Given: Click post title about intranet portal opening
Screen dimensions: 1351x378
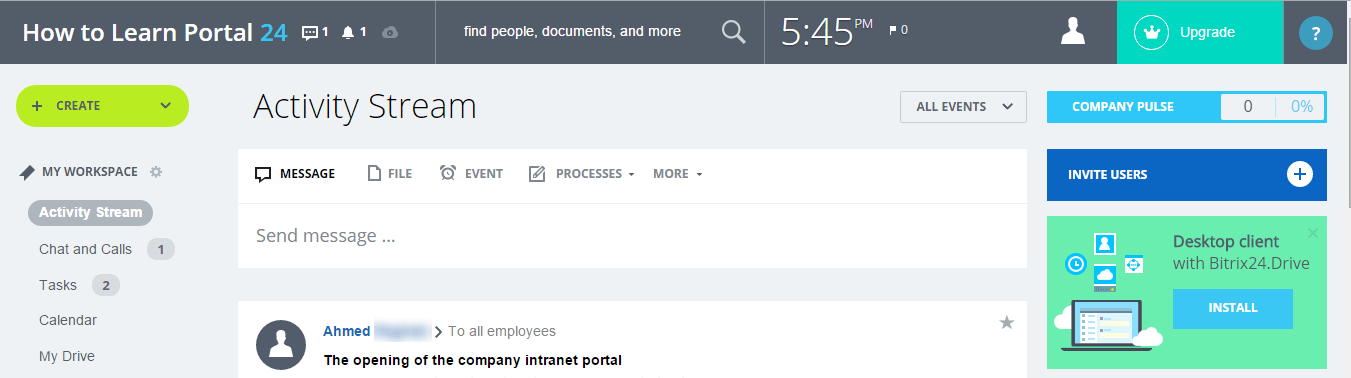Looking at the screenshot, I should tap(473, 360).
